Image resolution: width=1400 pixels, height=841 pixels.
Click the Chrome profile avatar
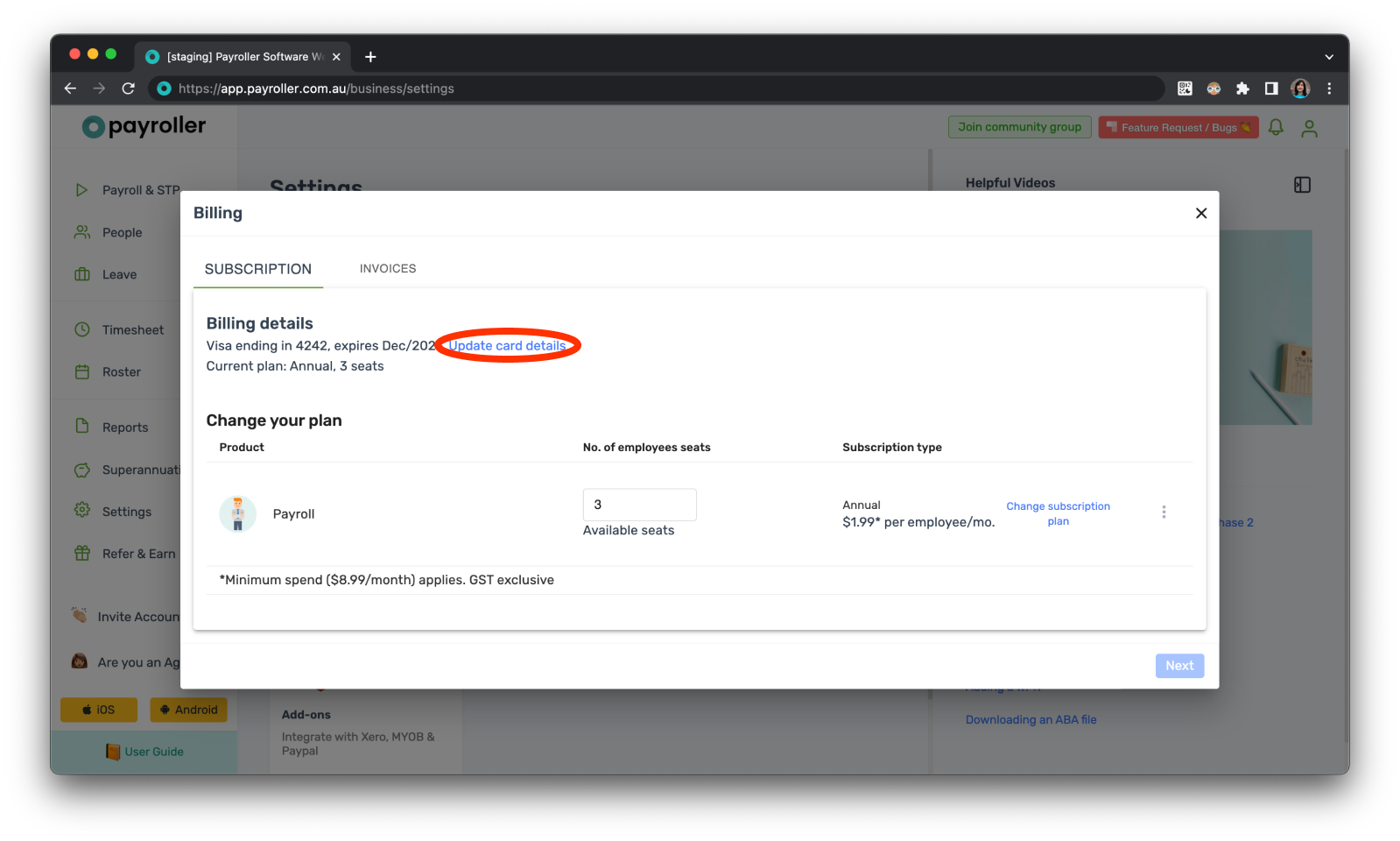pos(1300,88)
